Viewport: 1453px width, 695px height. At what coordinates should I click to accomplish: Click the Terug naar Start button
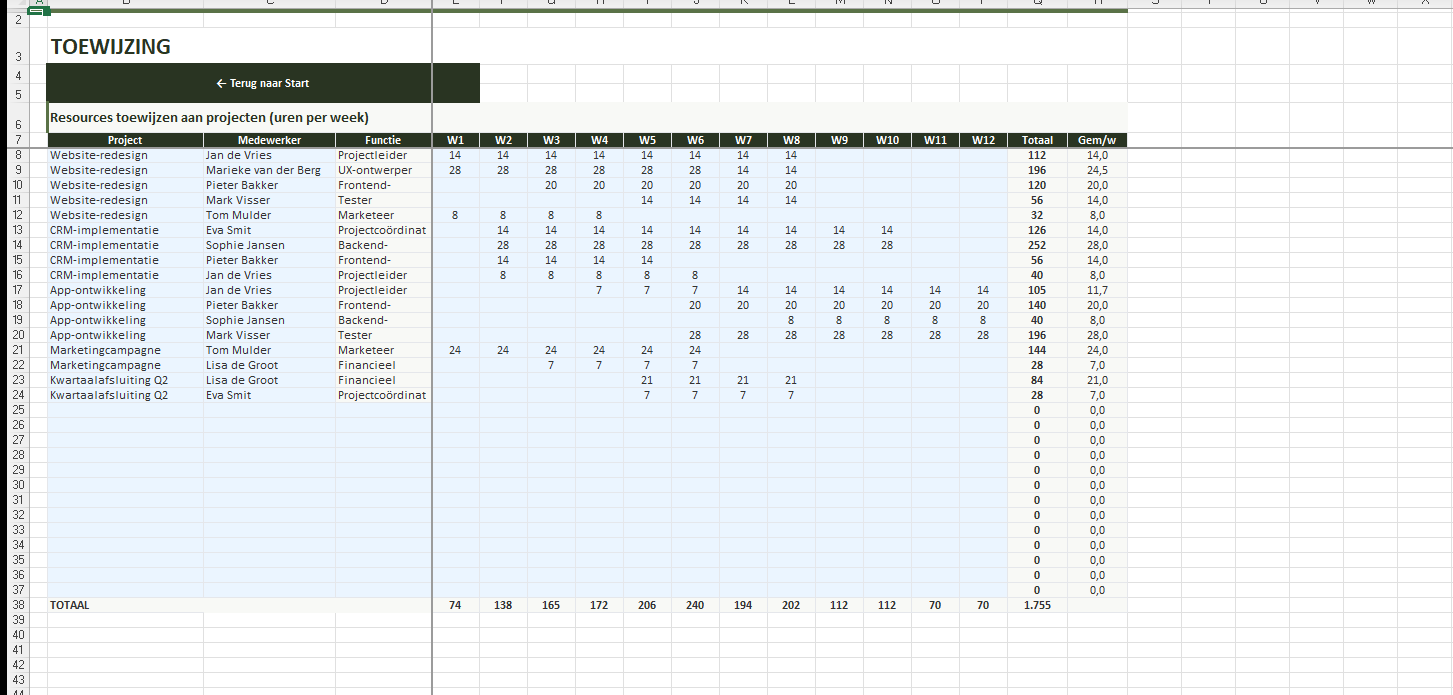(x=263, y=84)
